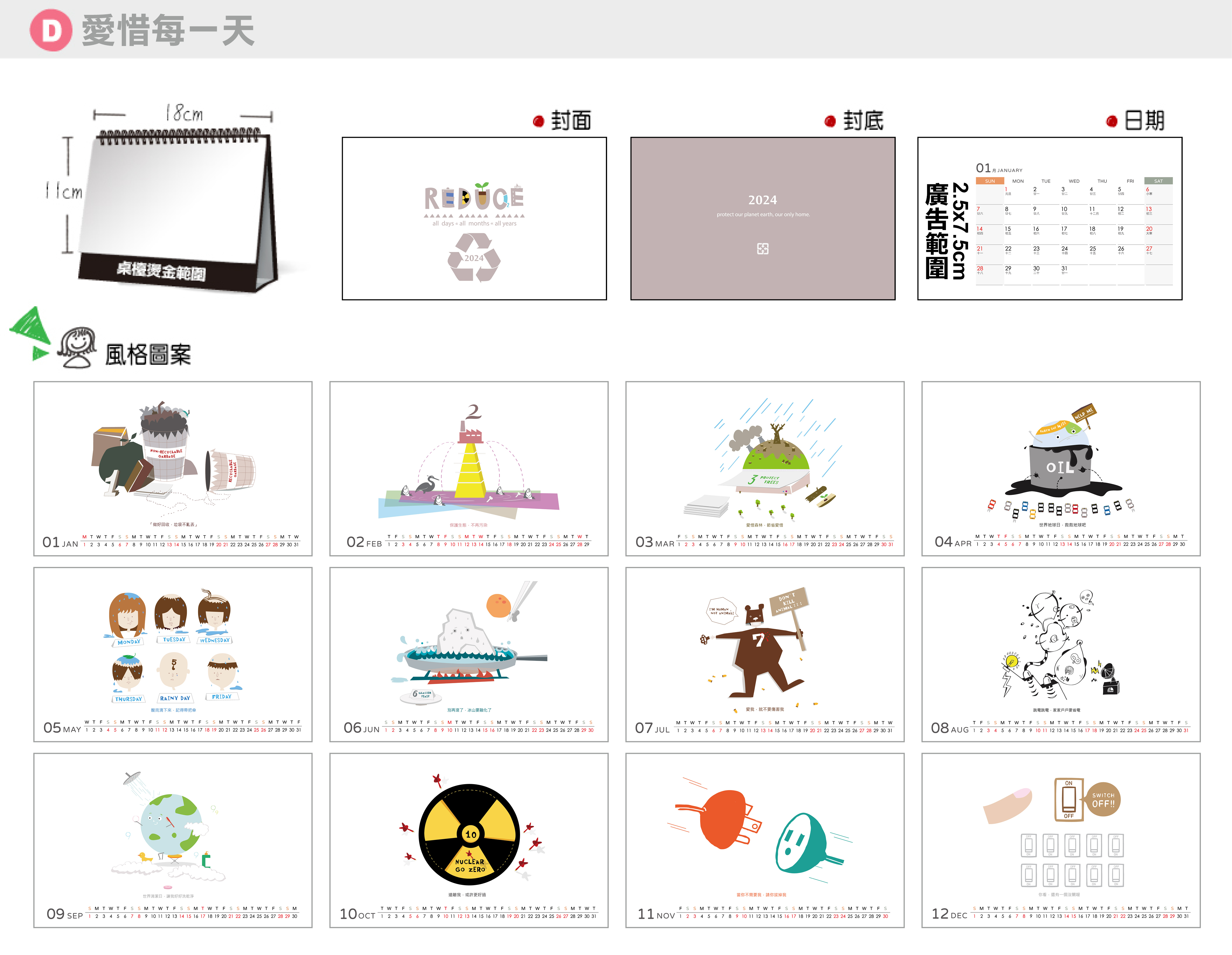Image resolution: width=1232 pixels, height=955 pixels.
Task: Select the SUN column header in January
Action: (x=989, y=181)
